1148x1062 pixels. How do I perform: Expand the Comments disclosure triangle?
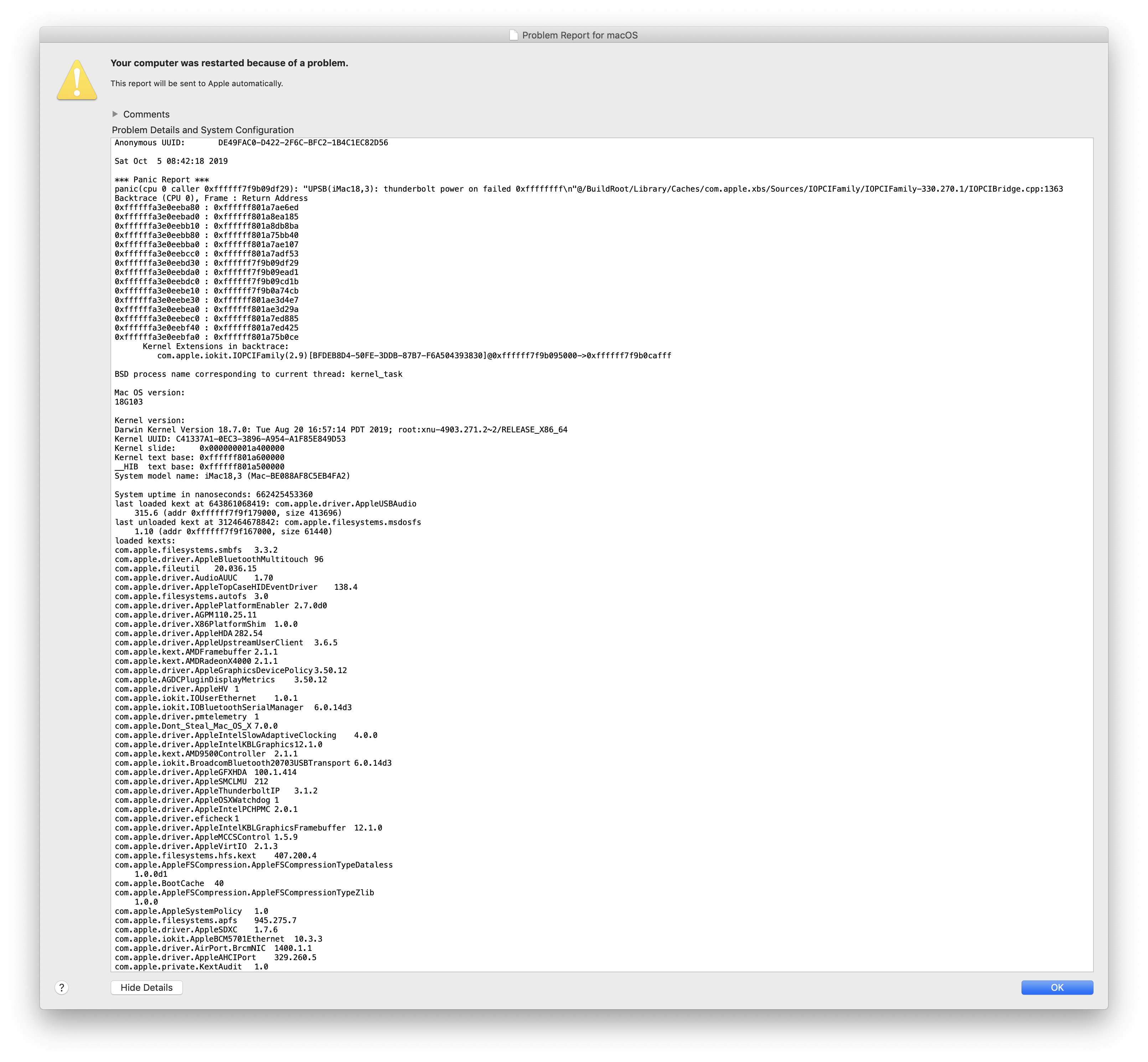[x=115, y=114]
